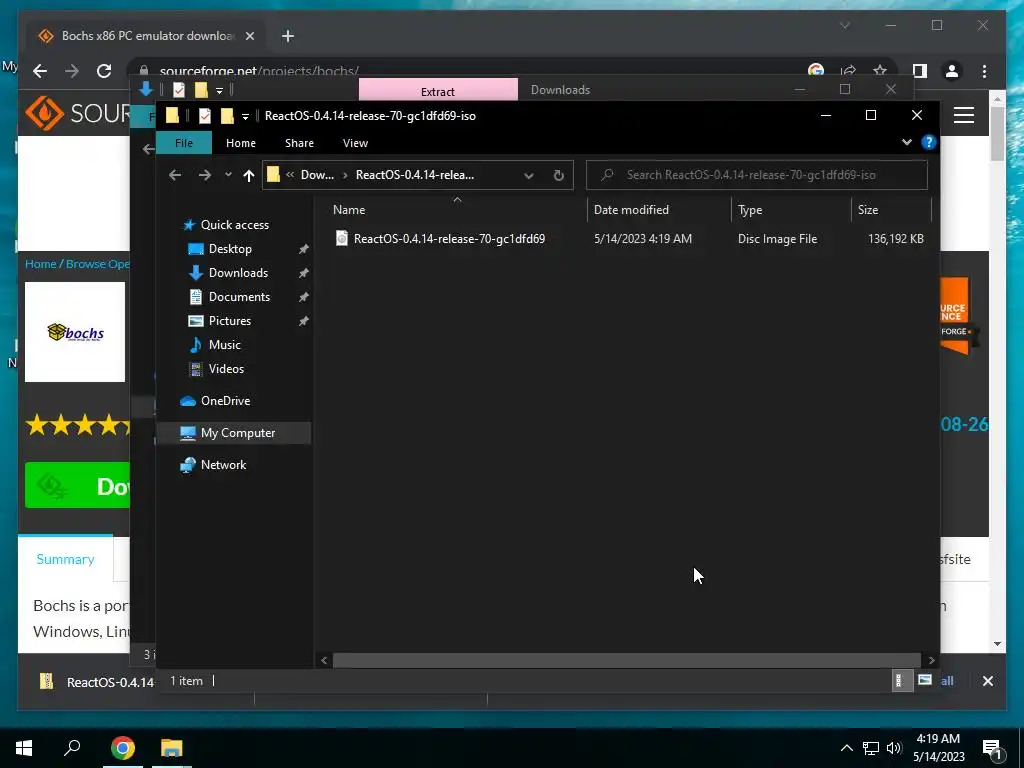Switch to Chrome from the taskbar
This screenshot has width=1024, height=768.
[123, 748]
